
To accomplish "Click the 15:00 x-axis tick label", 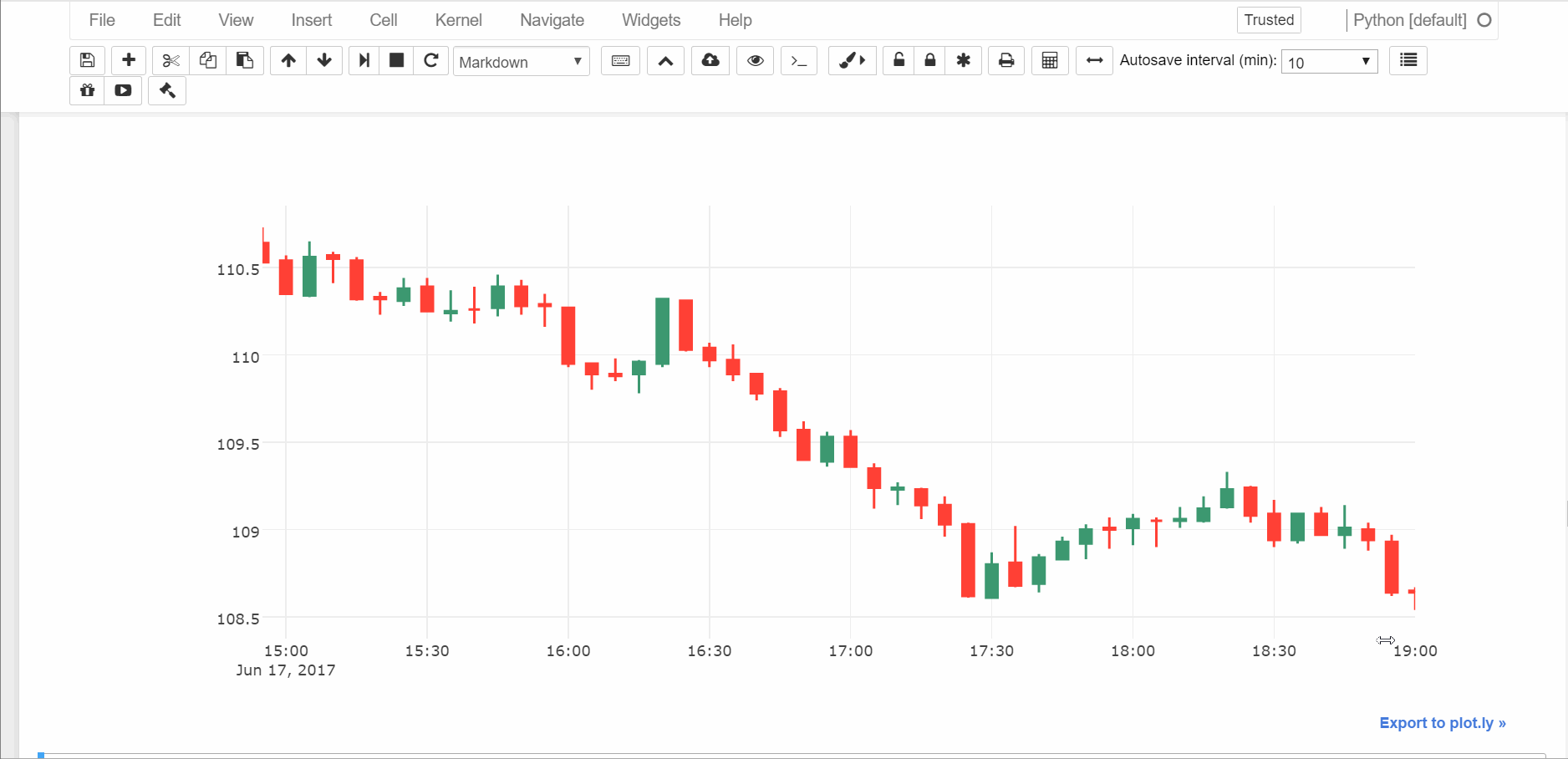I will click(x=286, y=650).
